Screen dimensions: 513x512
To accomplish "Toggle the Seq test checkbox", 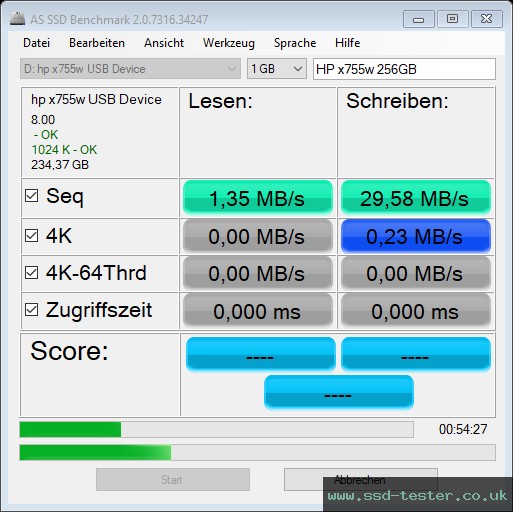I will point(31,196).
